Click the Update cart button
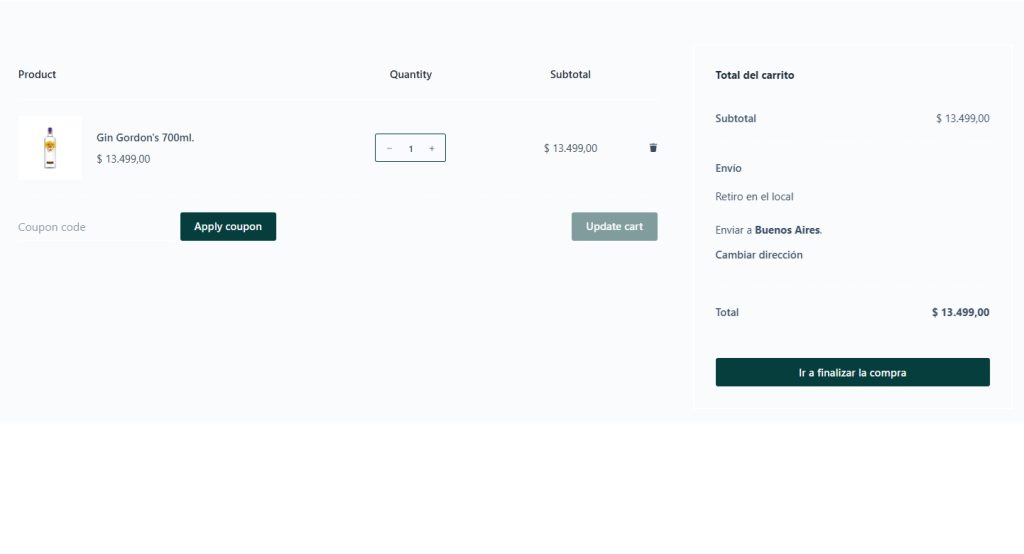1024x554 pixels. point(614,227)
